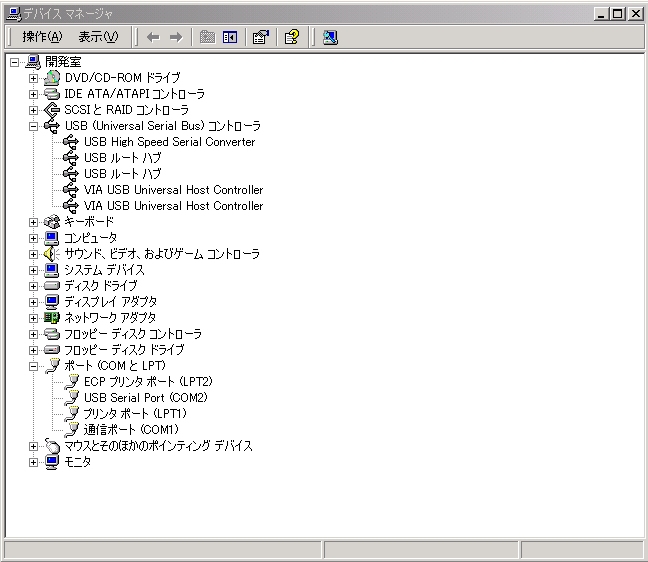
Task: Select USB Serial Port (COM2)
Action: [x=145, y=398]
